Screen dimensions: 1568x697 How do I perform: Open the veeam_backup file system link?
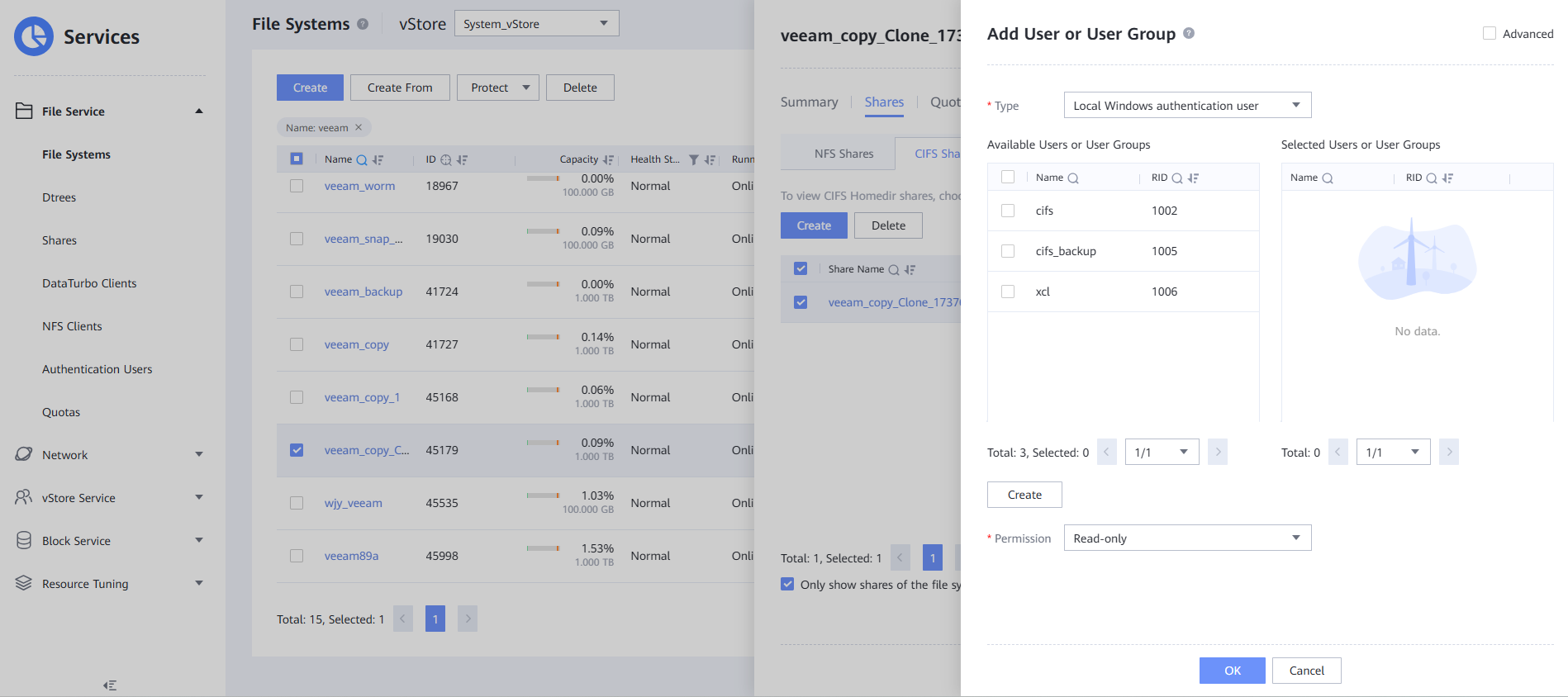tap(363, 292)
